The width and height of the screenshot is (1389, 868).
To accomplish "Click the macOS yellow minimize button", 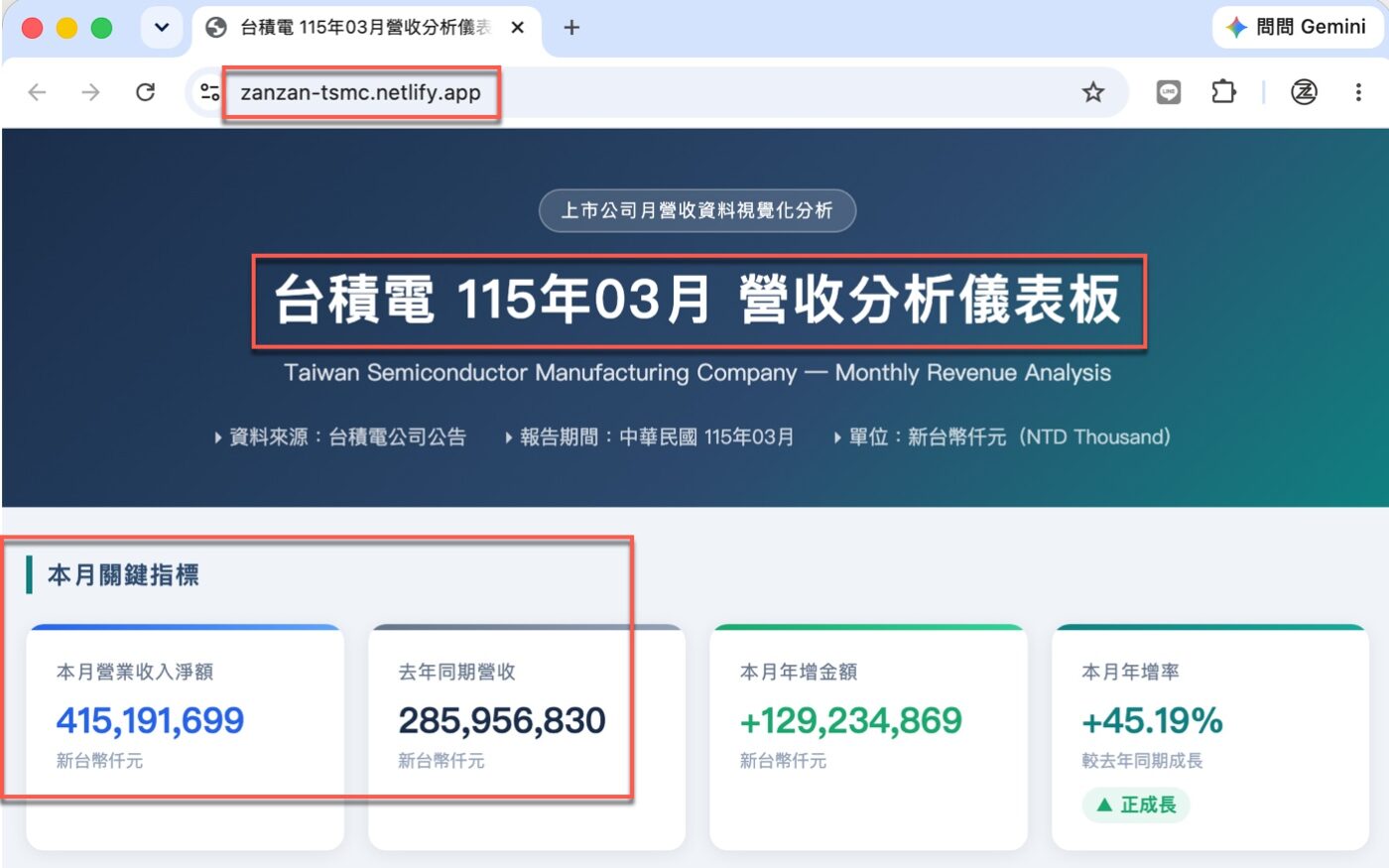I will coord(66,28).
